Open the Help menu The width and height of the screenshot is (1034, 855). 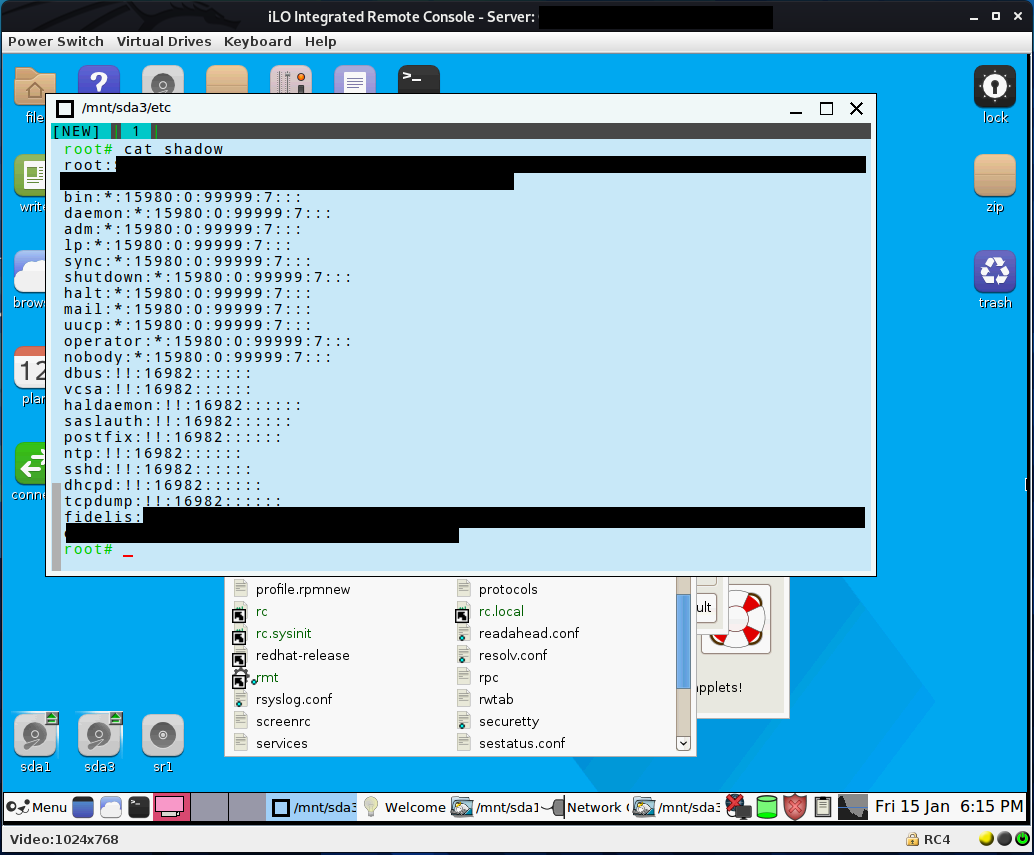pyautogui.click(x=320, y=42)
